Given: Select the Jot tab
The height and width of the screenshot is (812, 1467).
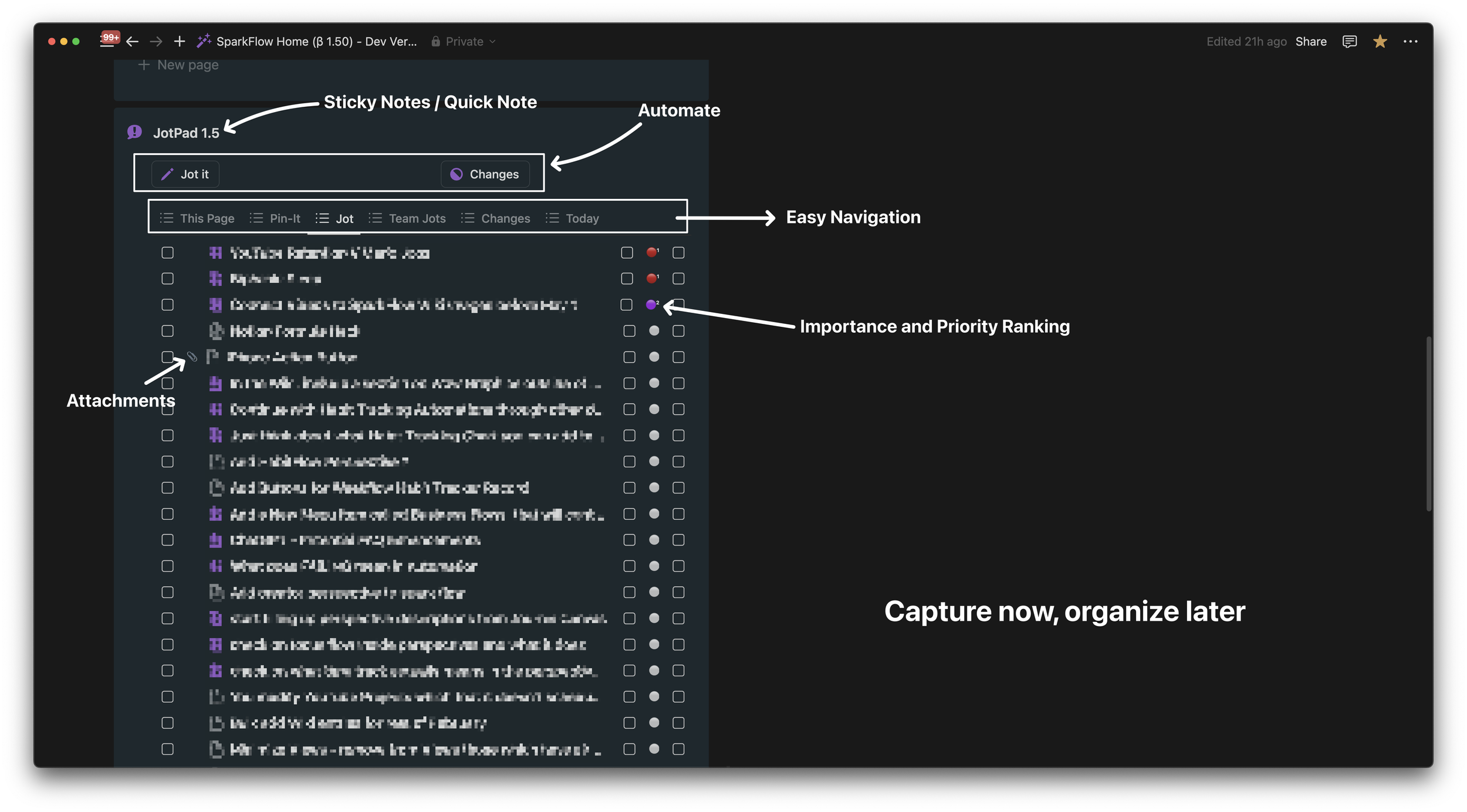Looking at the screenshot, I should pos(334,218).
